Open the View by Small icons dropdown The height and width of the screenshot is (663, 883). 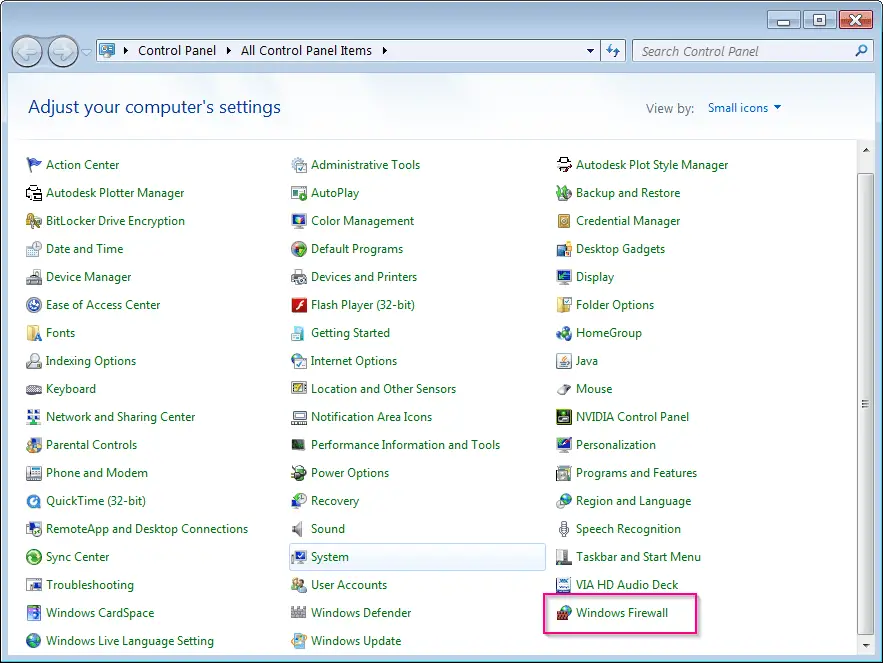(x=744, y=108)
